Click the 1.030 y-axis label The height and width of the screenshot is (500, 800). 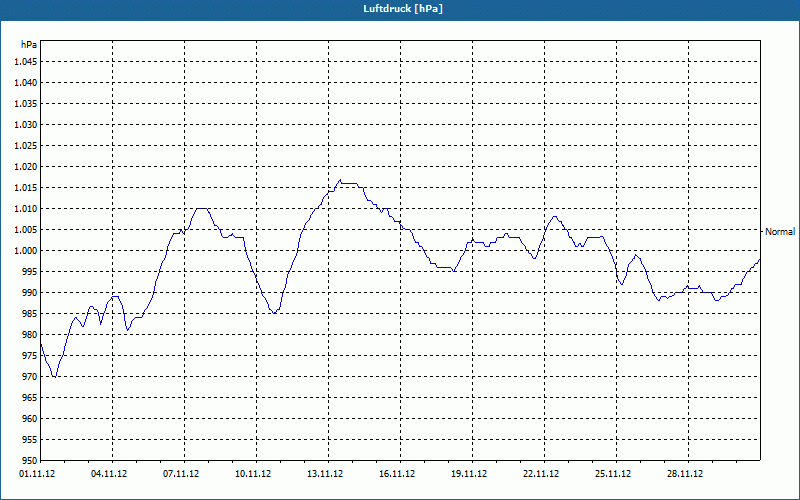tap(26, 124)
